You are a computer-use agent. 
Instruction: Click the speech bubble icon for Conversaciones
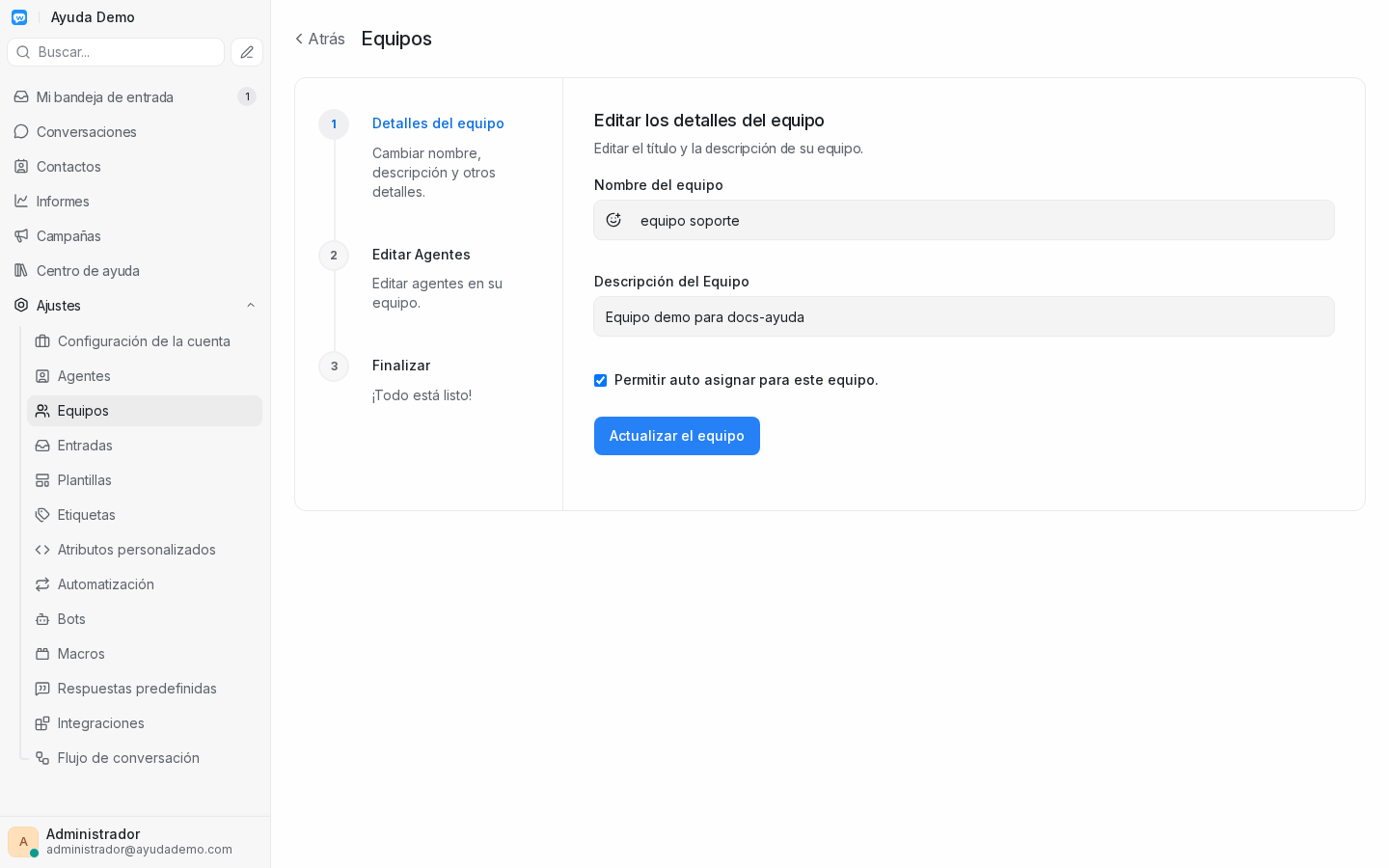click(21, 131)
